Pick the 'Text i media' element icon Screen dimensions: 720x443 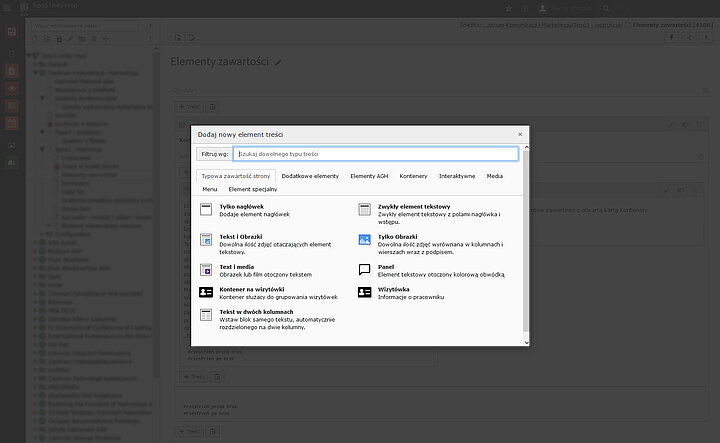coord(207,269)
